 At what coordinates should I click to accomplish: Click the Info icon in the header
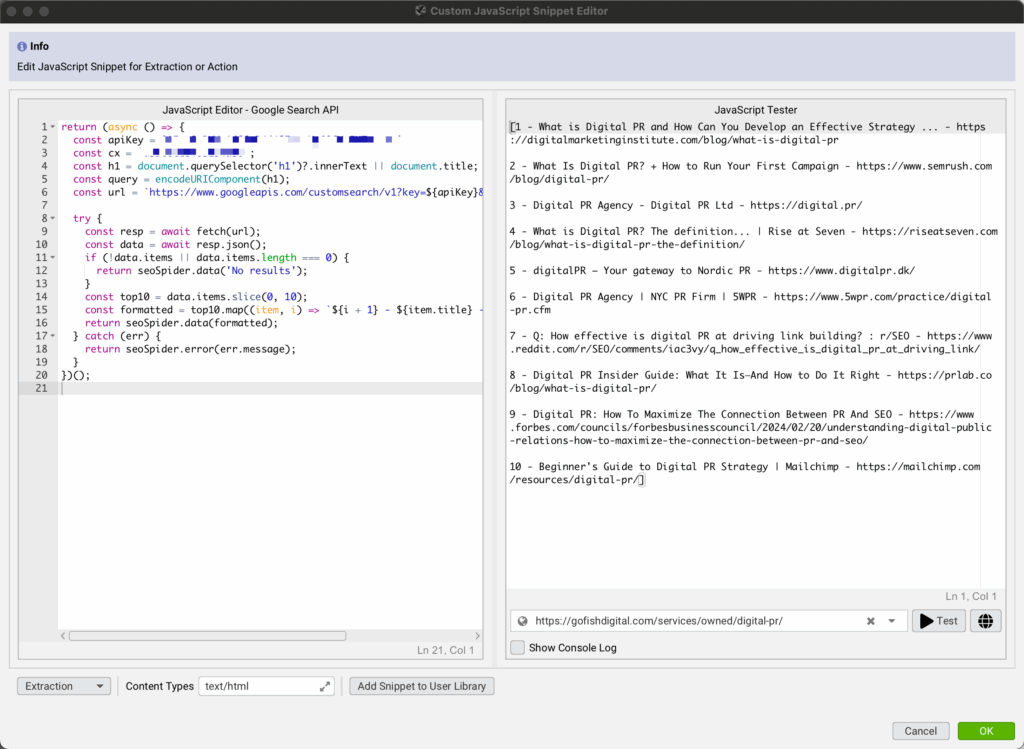pyautogui.click(x=20, y=46)
